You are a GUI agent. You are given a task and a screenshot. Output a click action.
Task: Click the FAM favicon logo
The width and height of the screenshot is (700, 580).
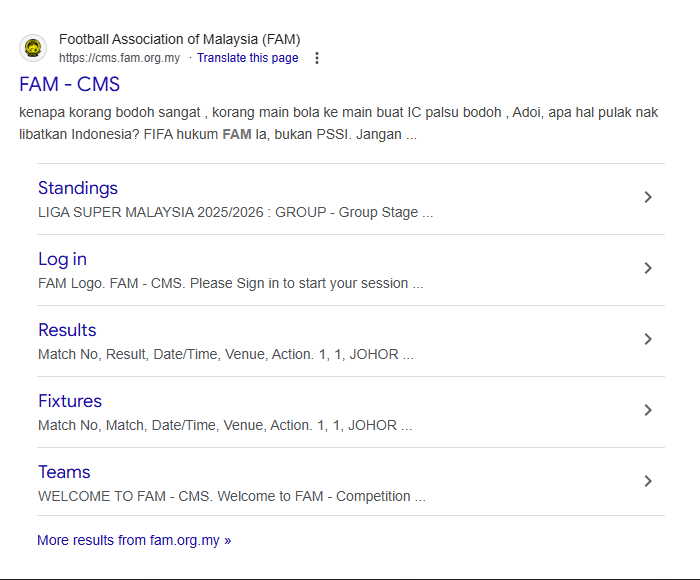(x=33, y=48)
